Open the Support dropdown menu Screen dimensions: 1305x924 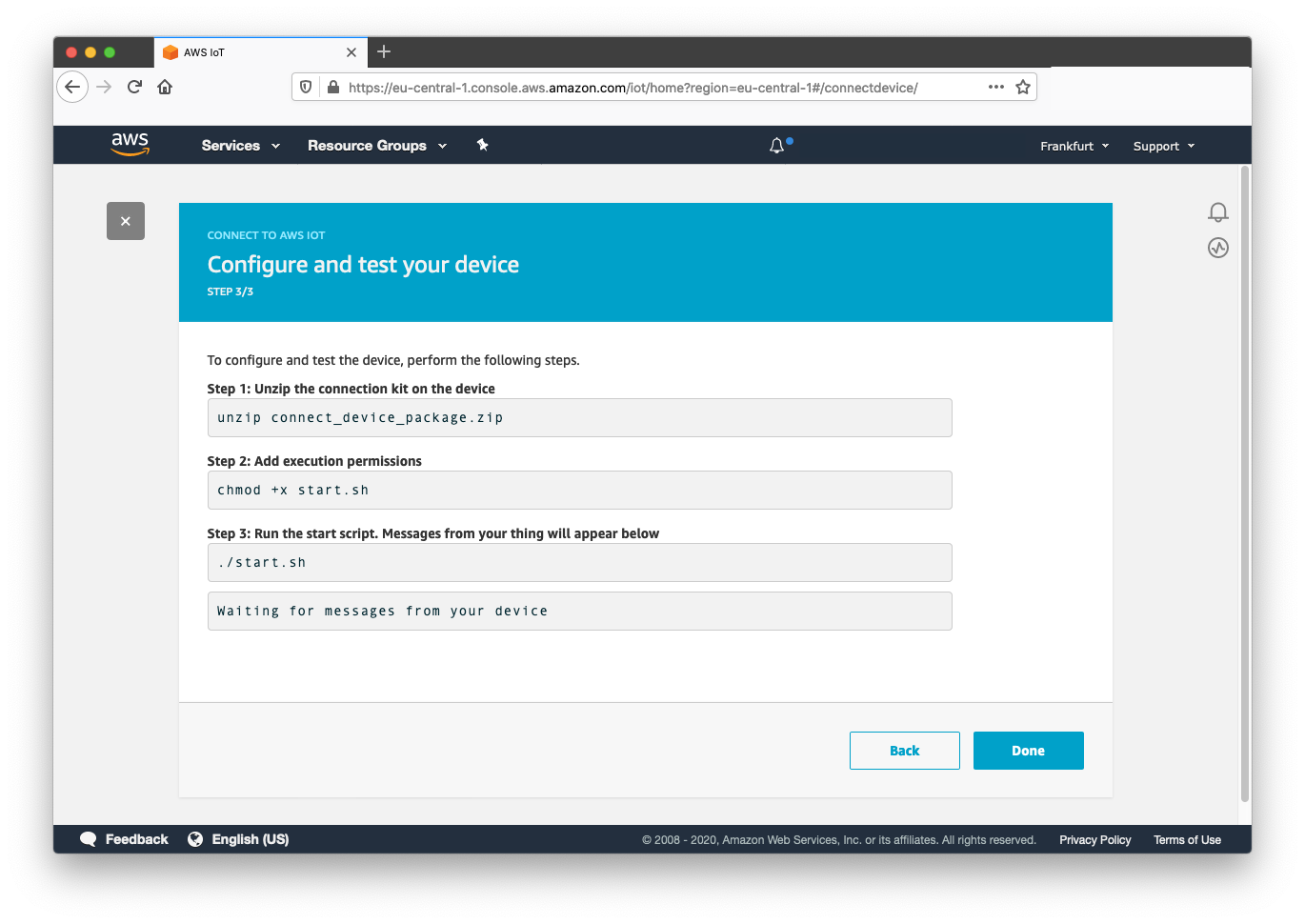(1163, 146)
